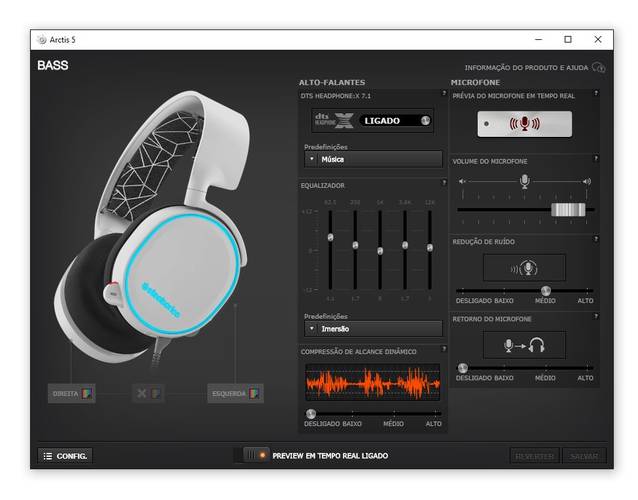
Task: Click the BASS configuration name
Action: 53,66
